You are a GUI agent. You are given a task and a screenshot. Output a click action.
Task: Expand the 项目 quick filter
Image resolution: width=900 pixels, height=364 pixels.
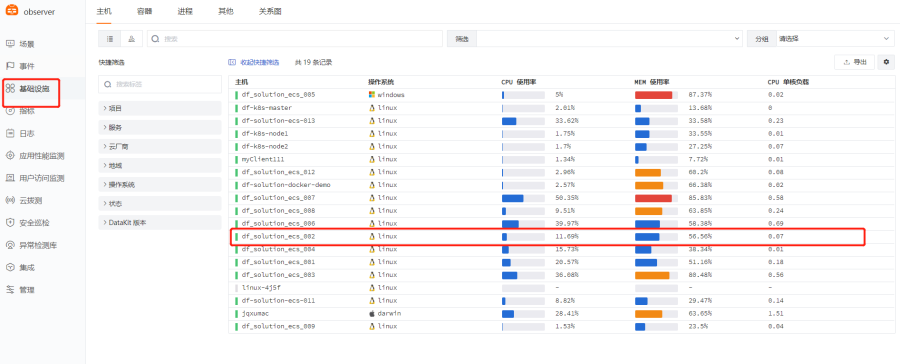point(160,108)
